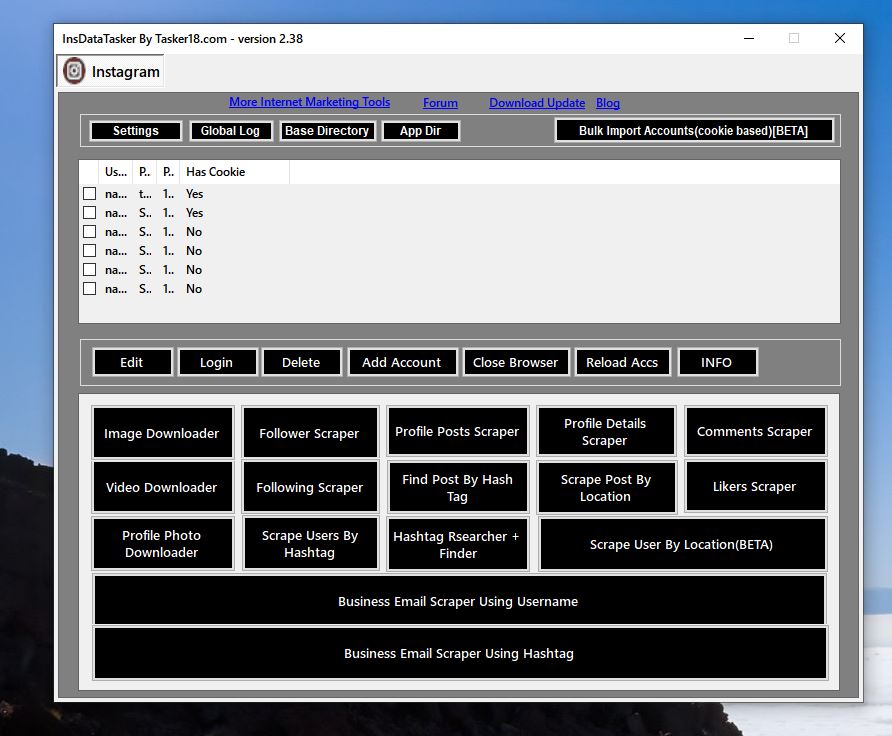
Task: Launch Profile Photo Downloader
Action: tap(162, 543)
